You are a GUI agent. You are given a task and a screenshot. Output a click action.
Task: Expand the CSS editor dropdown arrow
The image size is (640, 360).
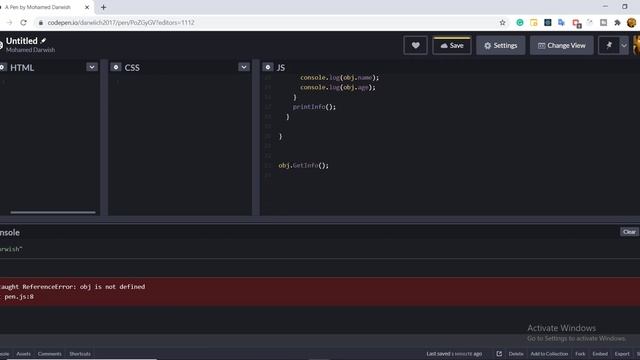[x=244, y=67]
